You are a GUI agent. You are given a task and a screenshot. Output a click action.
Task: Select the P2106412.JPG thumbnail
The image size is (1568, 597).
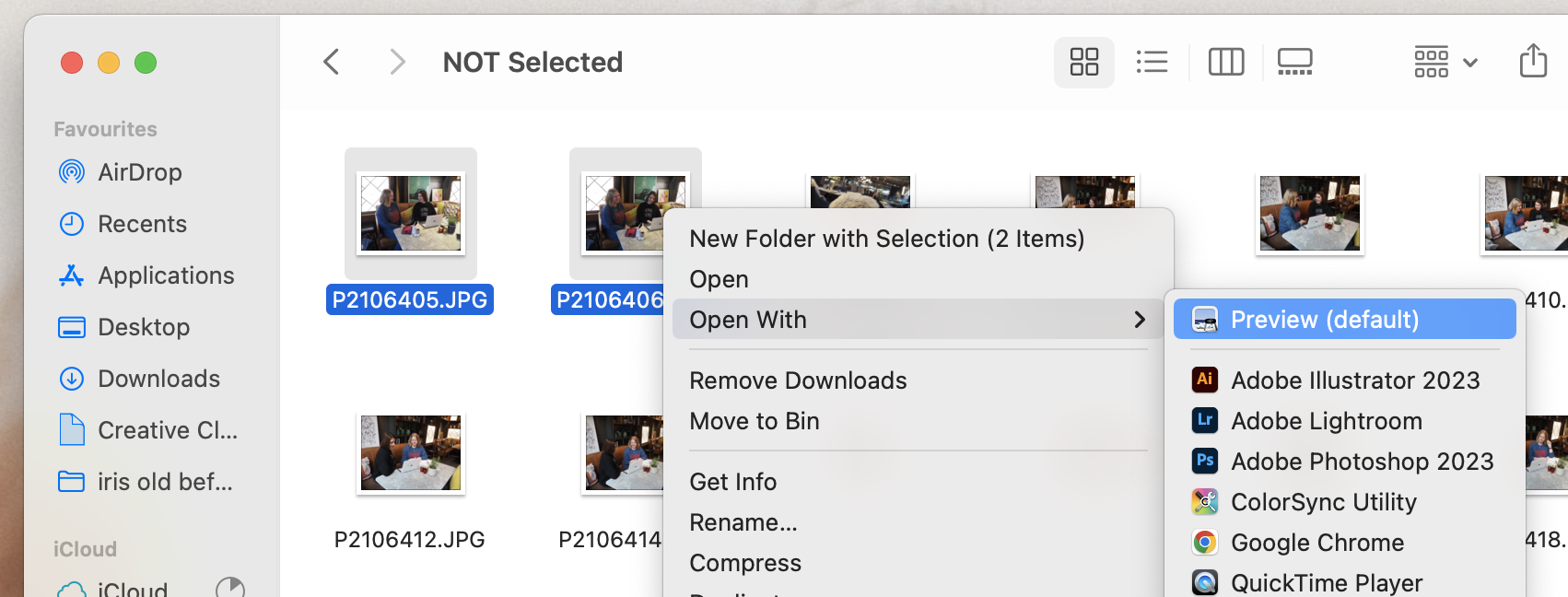pos(410,452)
